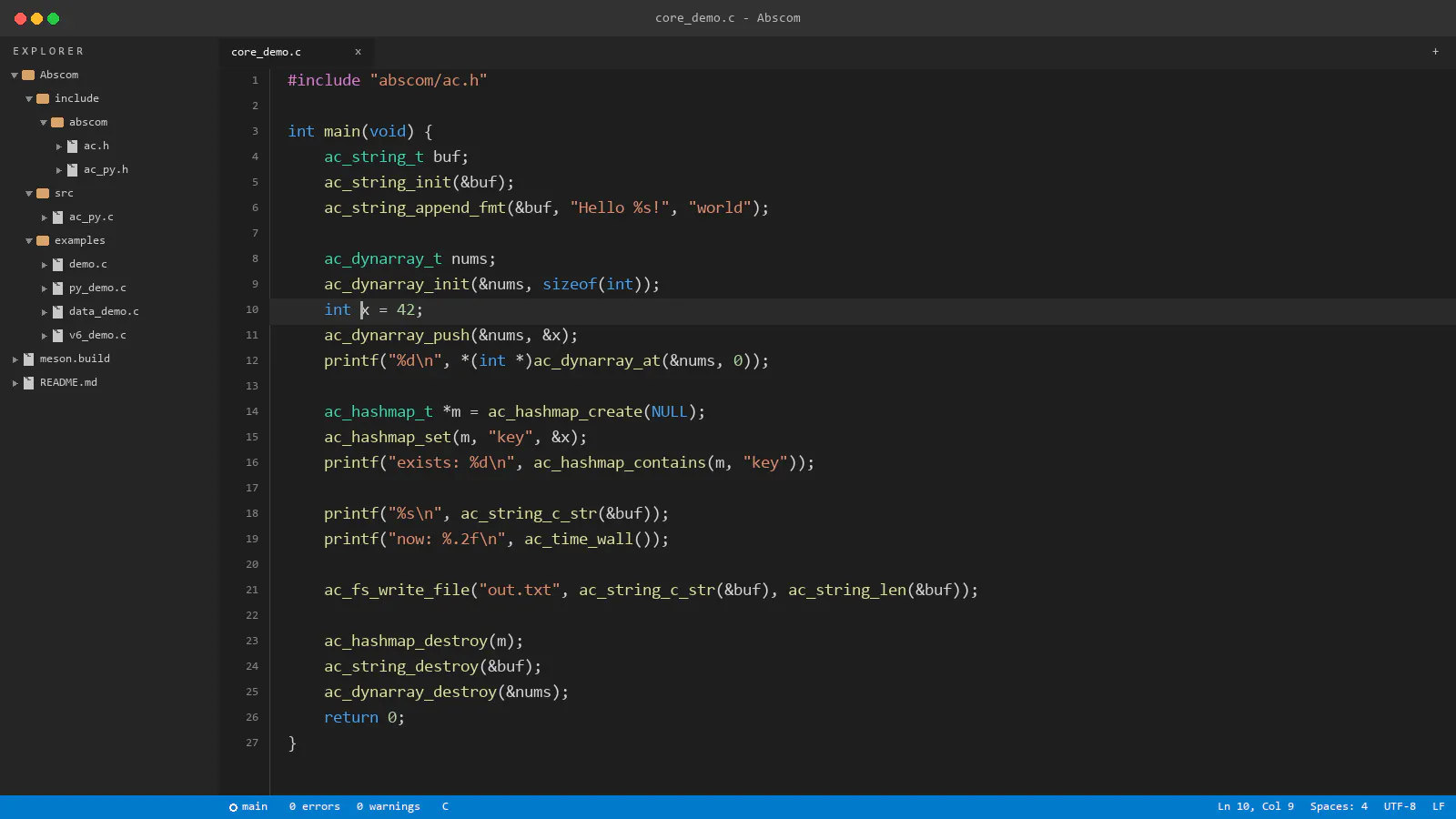The image size is (1456, 819).
Task: Open demo.c from examples
Action: pos(88,264)
